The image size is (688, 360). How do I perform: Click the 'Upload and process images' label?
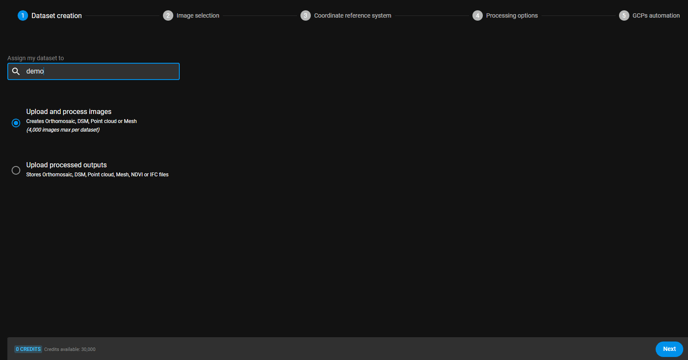tap(68, 112)
